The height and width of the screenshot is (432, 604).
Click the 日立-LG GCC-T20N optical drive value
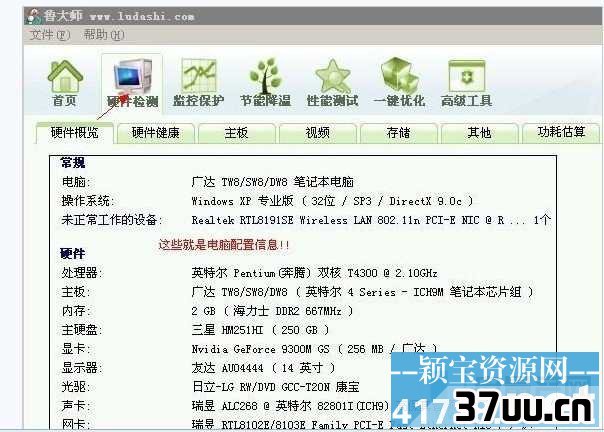tap(275, 387)
